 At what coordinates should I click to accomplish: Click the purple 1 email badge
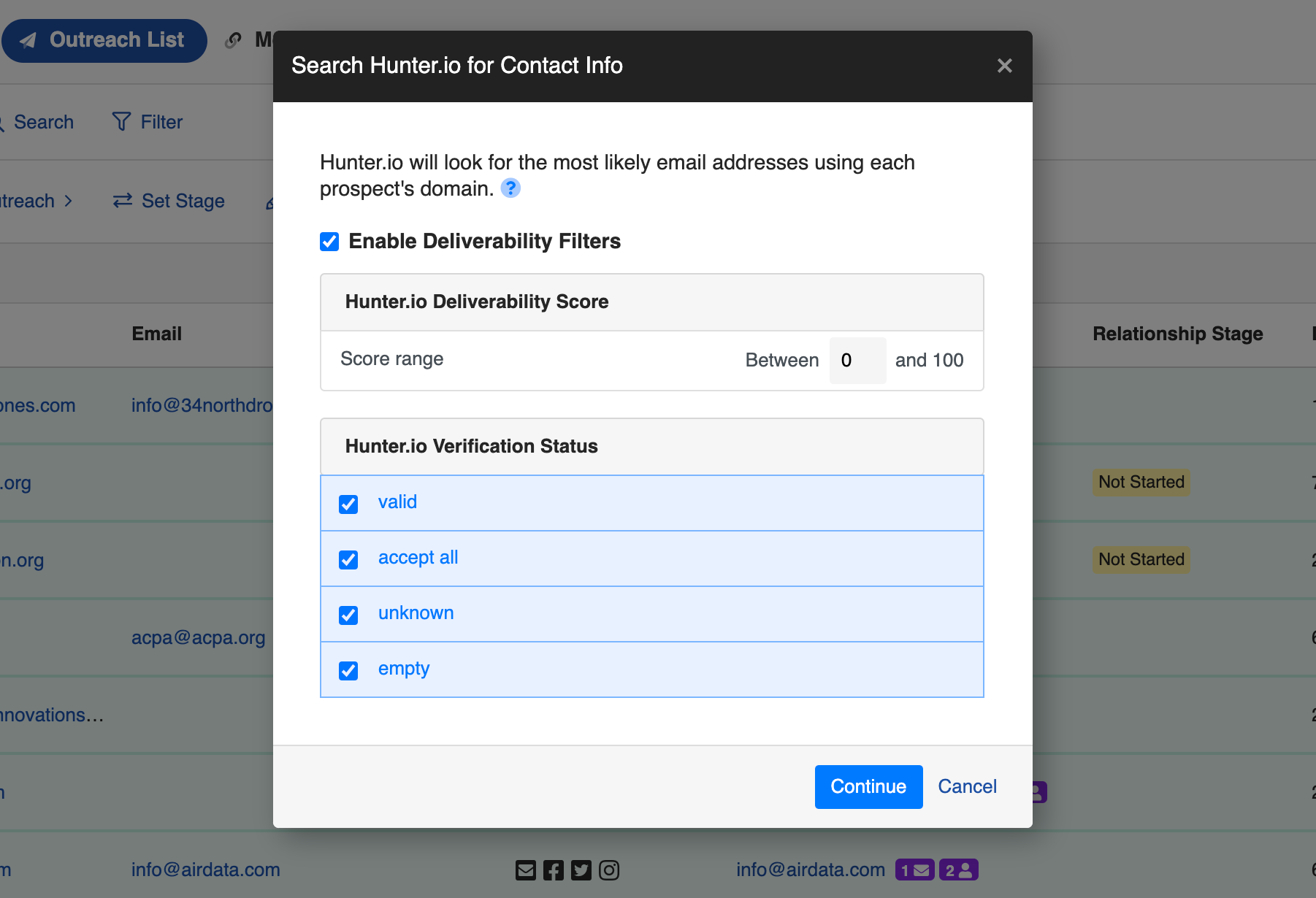tap(914, 870)
